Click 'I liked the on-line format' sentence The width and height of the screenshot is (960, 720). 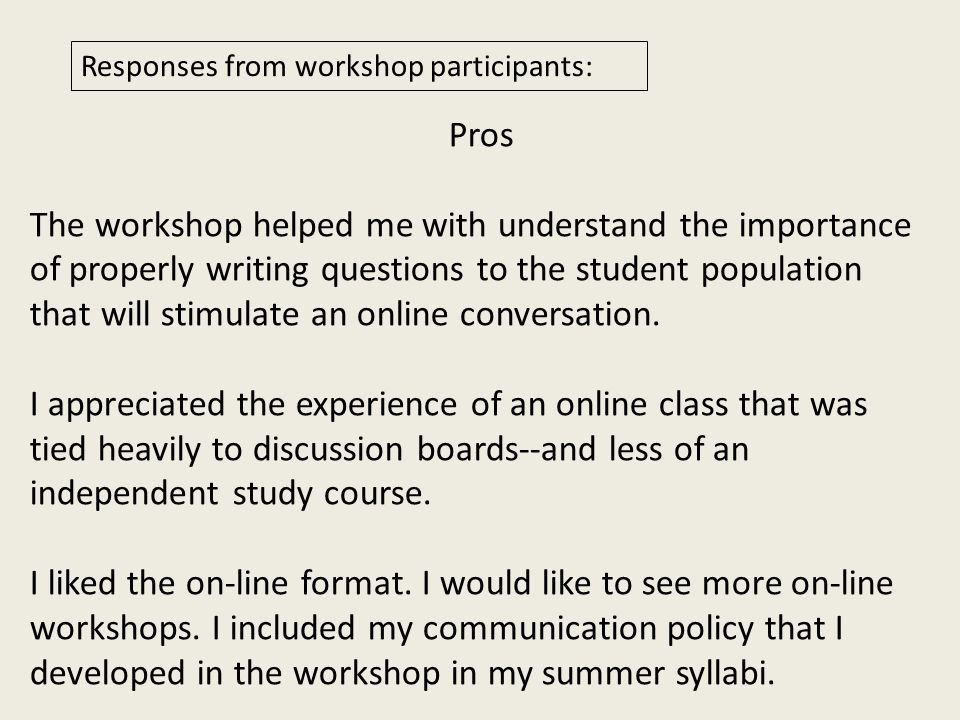click(x=221, y=582)
